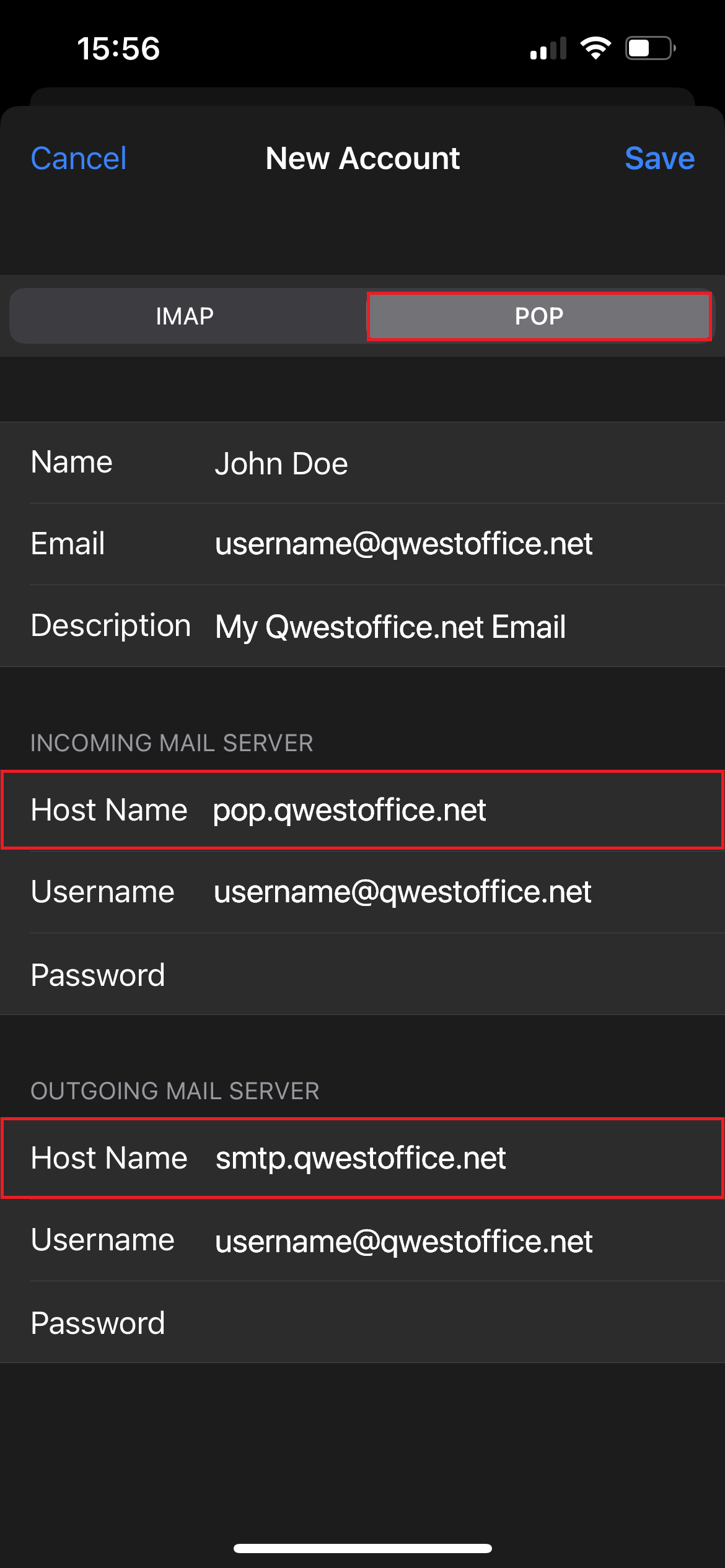Focus the outgoing mail server Password field

434,1323
